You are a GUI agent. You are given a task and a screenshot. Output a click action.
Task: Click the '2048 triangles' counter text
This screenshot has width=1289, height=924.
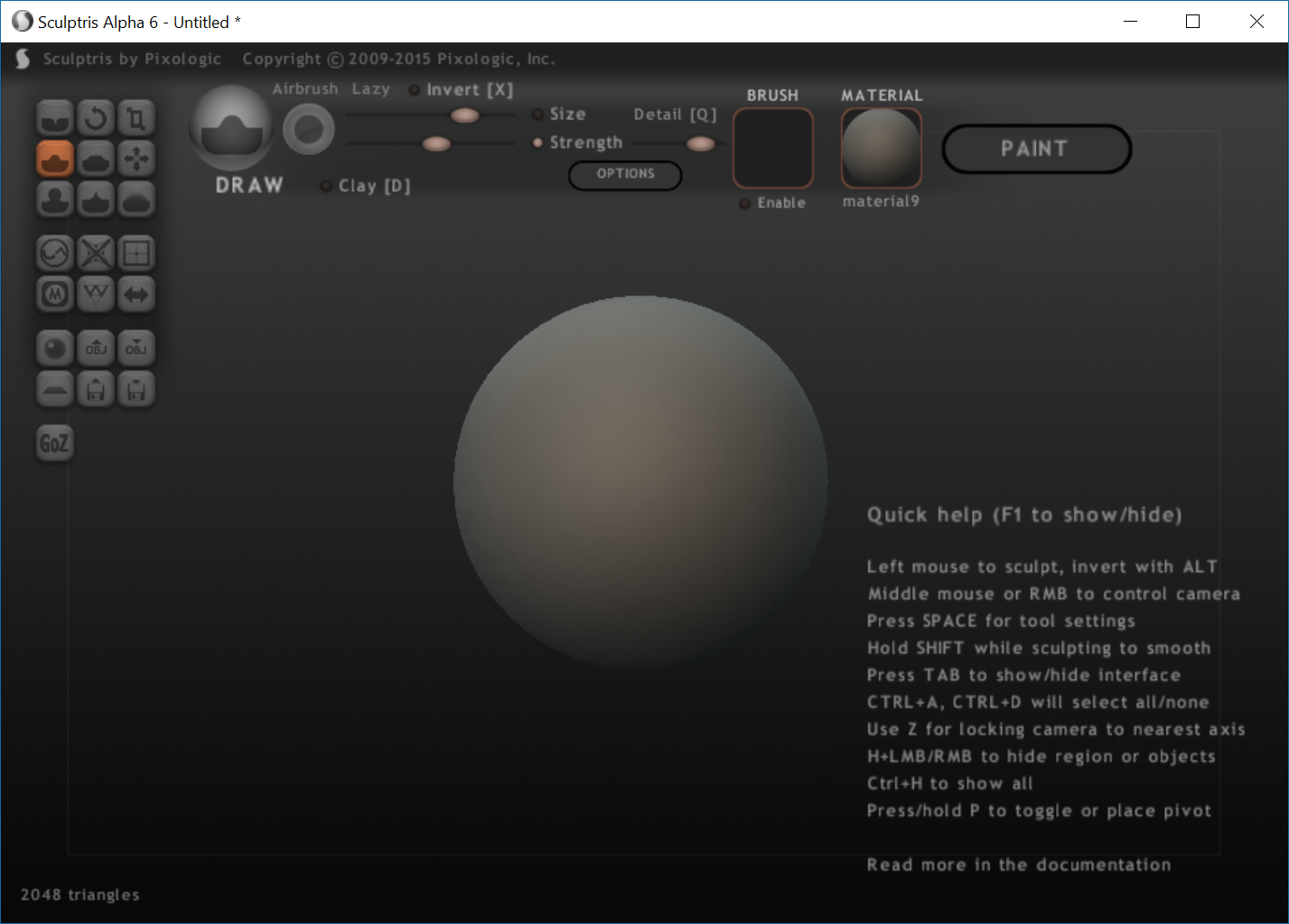point(80,894)
